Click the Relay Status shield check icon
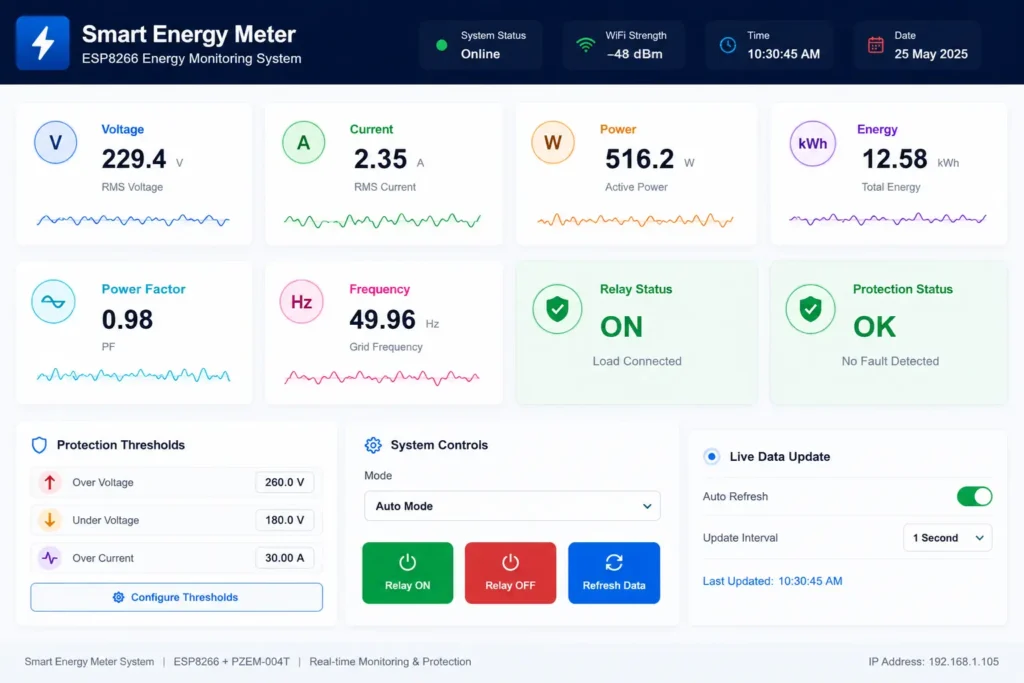 click(557, 309)
